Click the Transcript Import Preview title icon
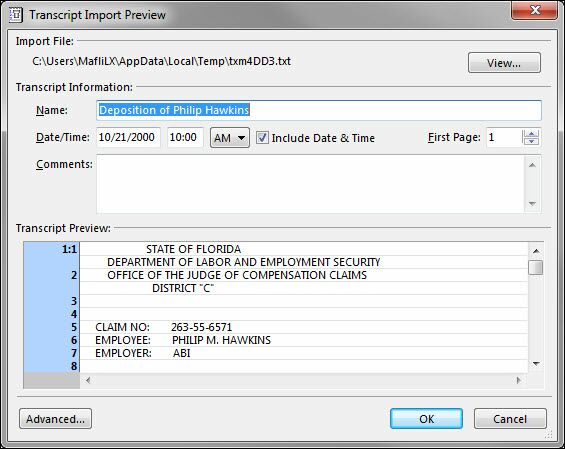The image size is (565, 449). [x=16, y=15]
